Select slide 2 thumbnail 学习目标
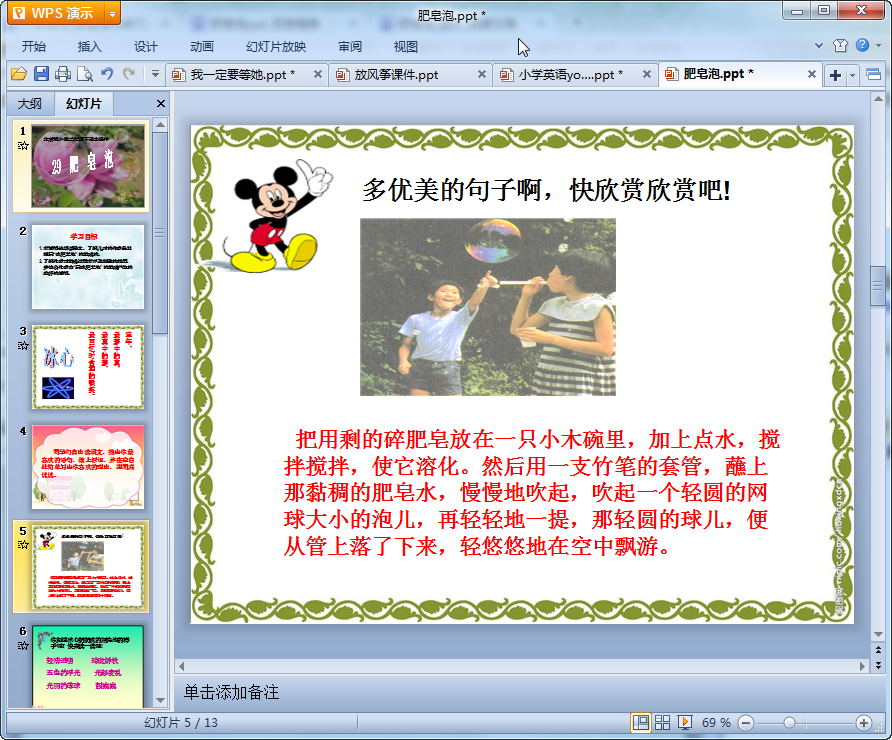Screen dimensions: 892x740 click(88, 267)
